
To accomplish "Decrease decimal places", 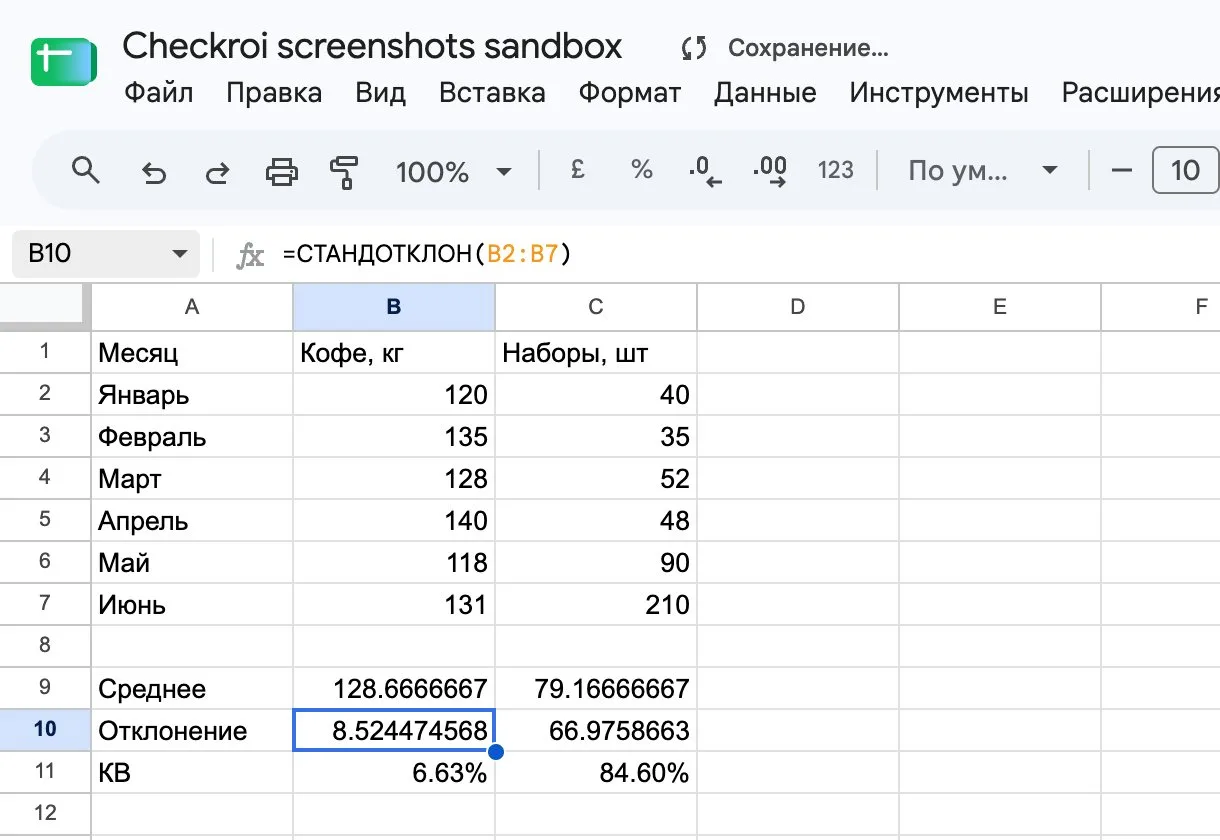I will pyautogui.click(x=705, y=171).
